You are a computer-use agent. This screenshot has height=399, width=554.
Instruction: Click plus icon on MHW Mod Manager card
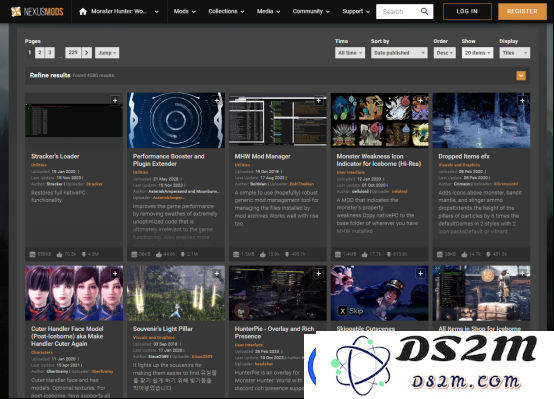(318, 100)
